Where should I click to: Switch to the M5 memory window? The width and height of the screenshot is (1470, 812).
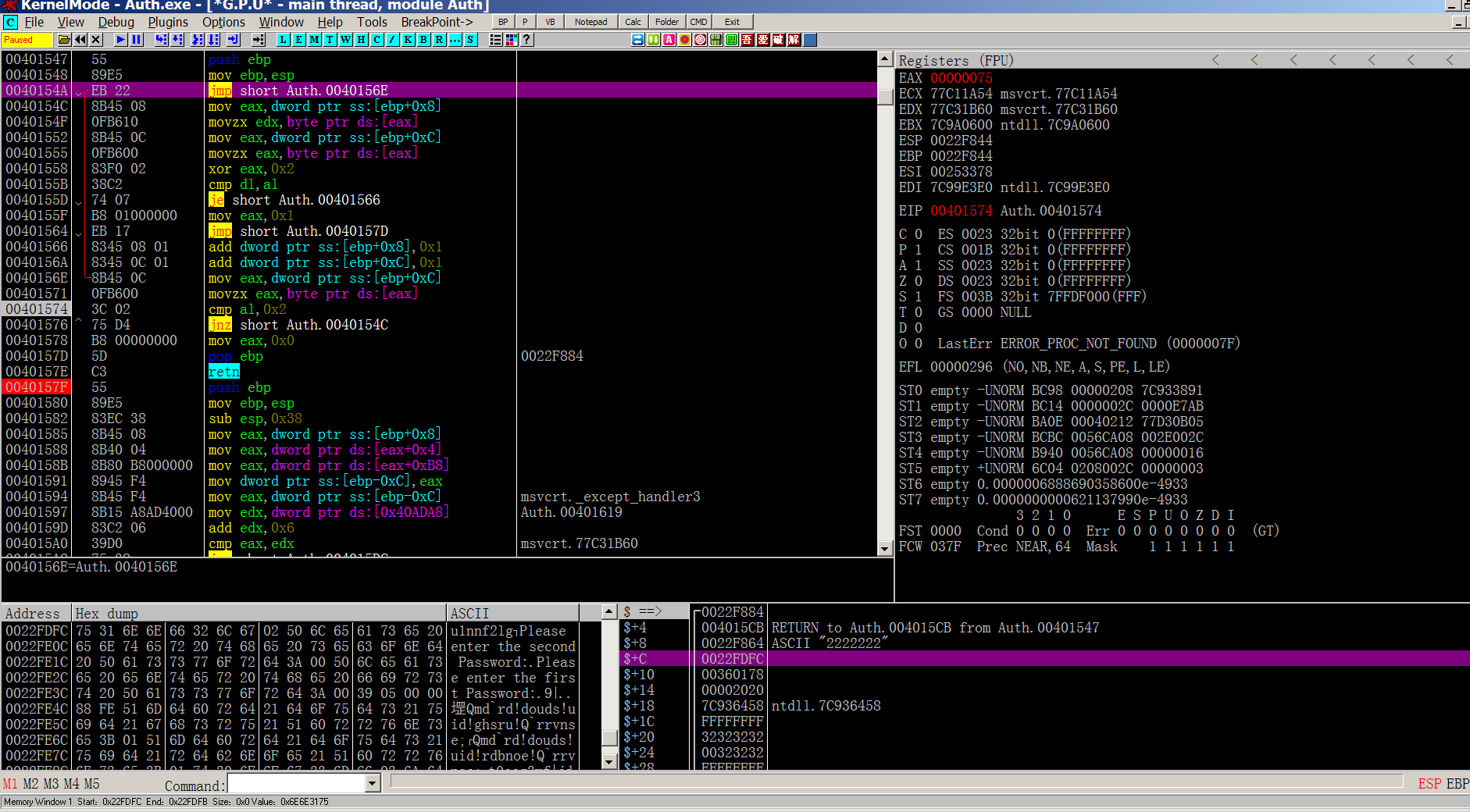(91, 784)
